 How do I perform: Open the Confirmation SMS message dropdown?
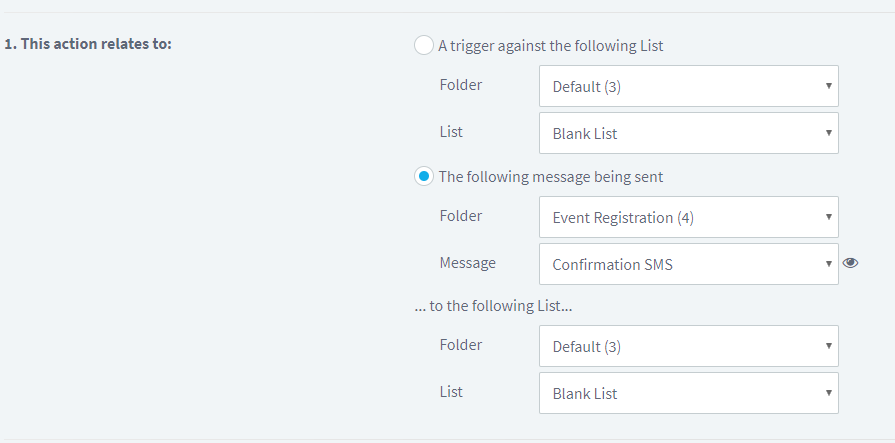click(x=688, y=264)
